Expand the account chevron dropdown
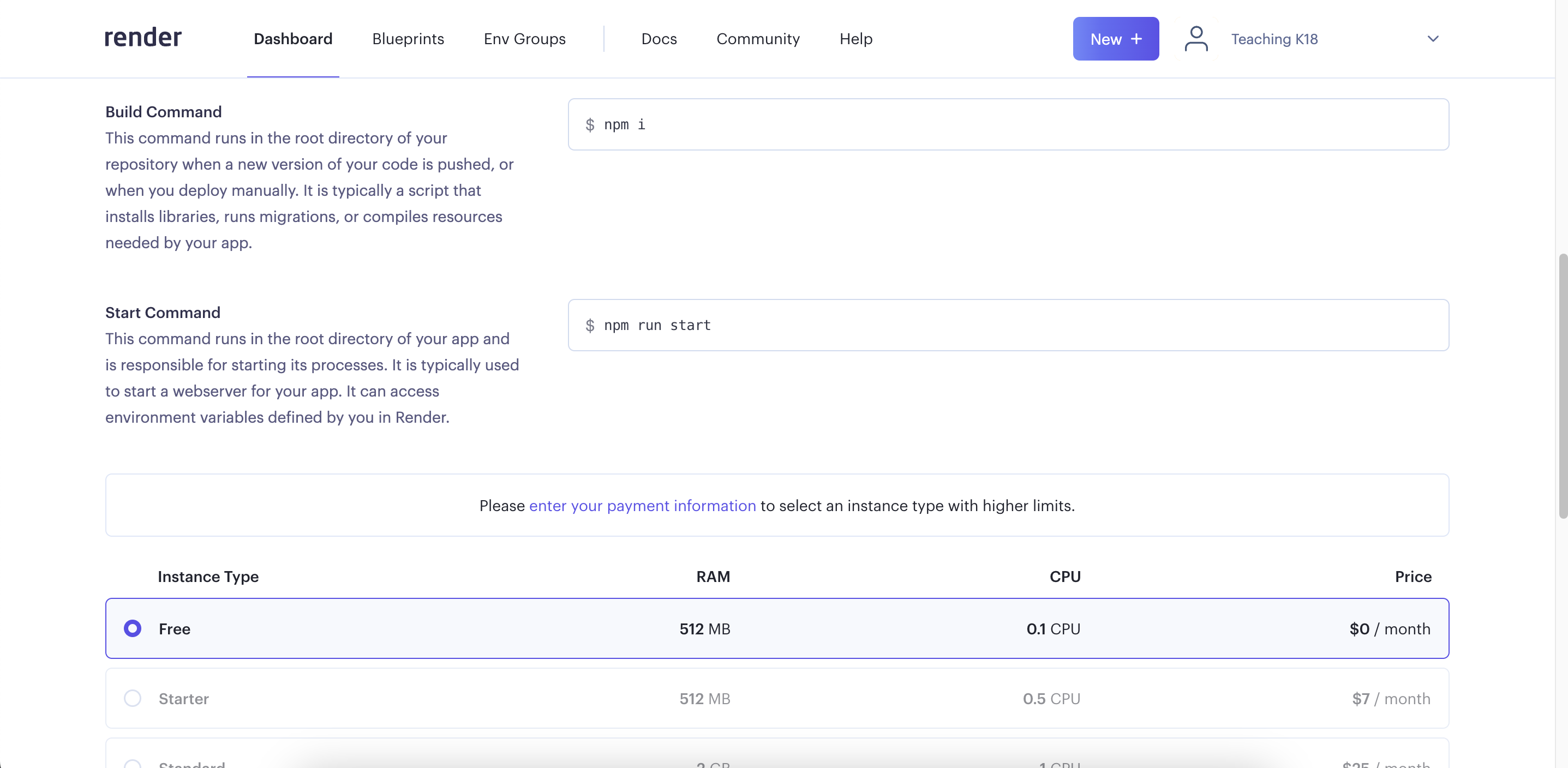This screenshot has height=768, width=1568. point(1433,39)
